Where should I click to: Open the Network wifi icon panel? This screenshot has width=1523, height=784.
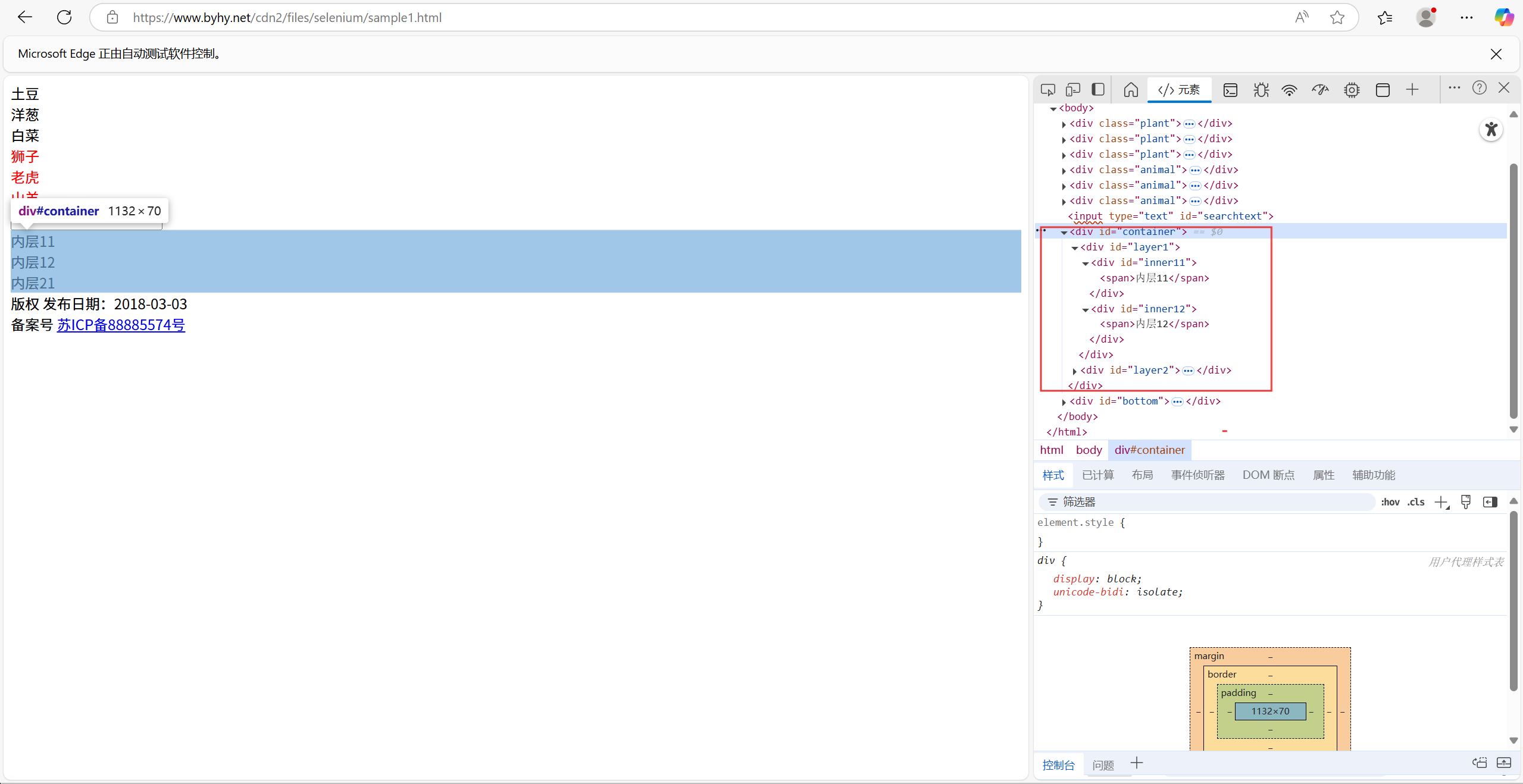(x=1290, y=90)
